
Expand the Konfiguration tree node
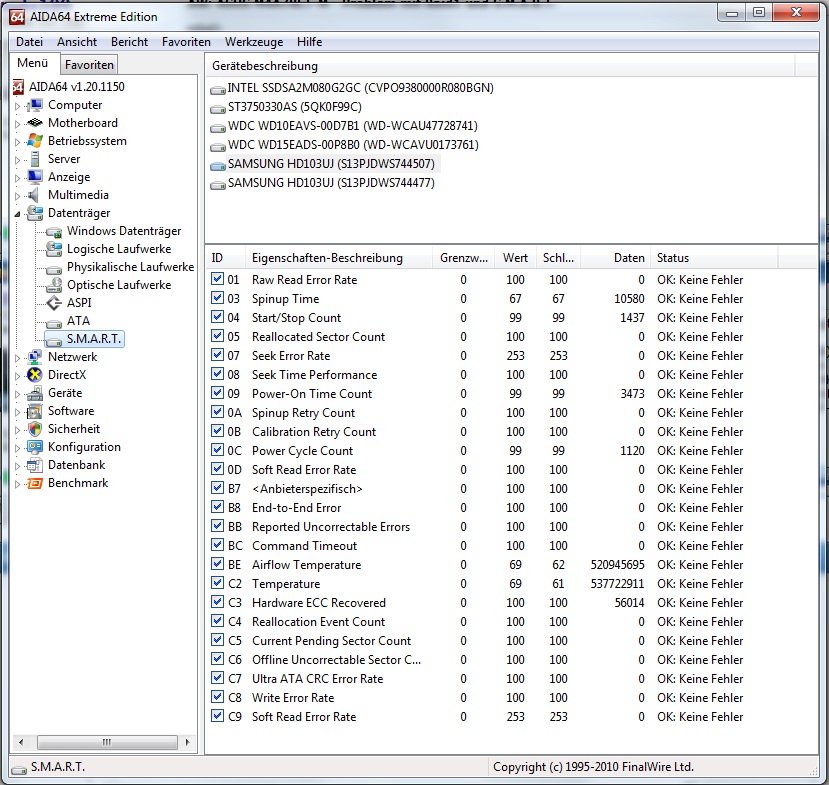click(17, 448)
